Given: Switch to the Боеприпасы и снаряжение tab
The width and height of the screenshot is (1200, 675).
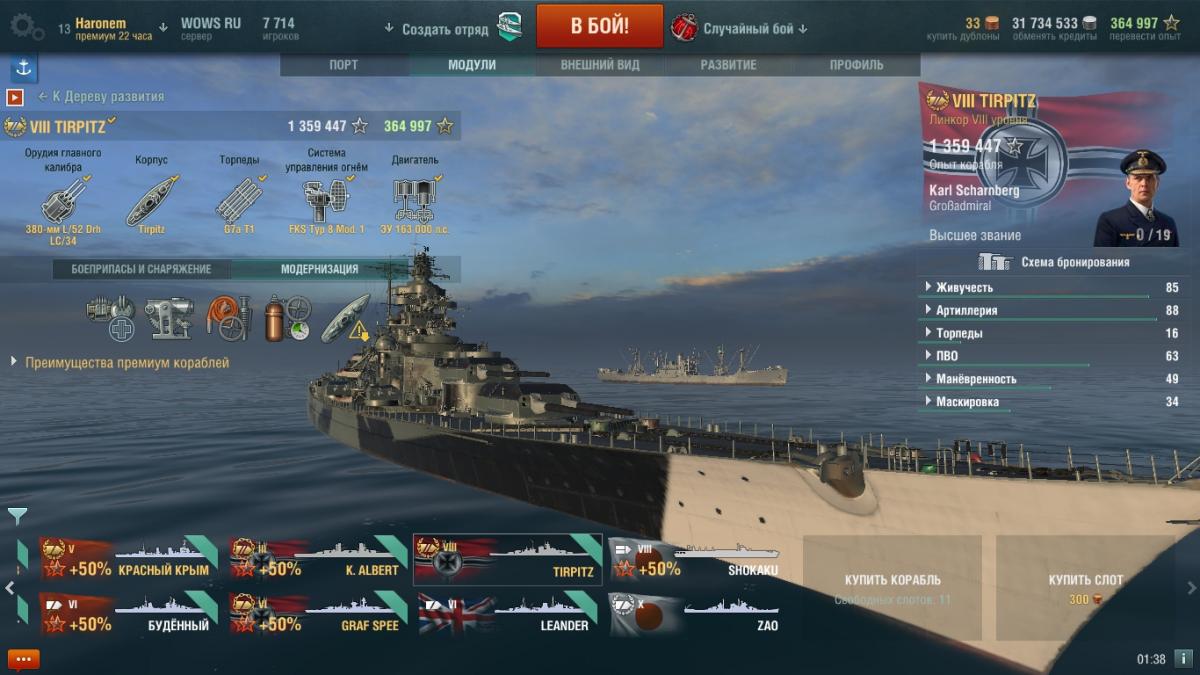Looking at the screenshot, I should click(x=141, y=269).
